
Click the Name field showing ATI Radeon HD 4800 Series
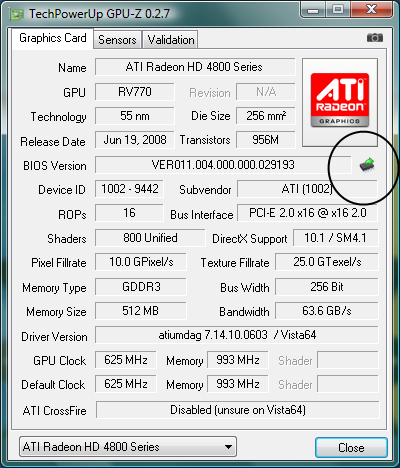(195, 67)
